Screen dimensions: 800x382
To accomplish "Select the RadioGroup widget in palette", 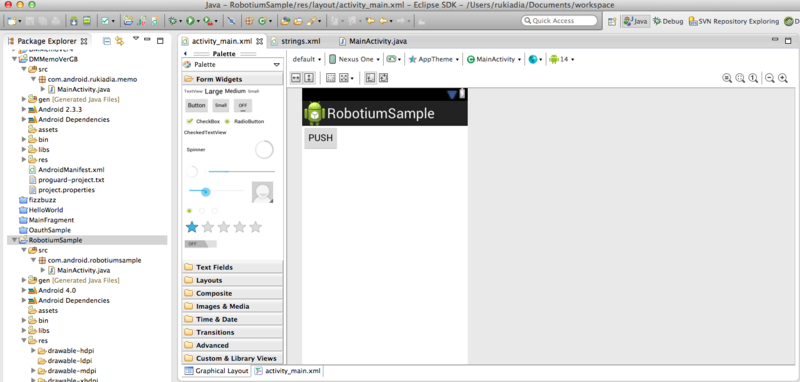I will pos(202,211).
